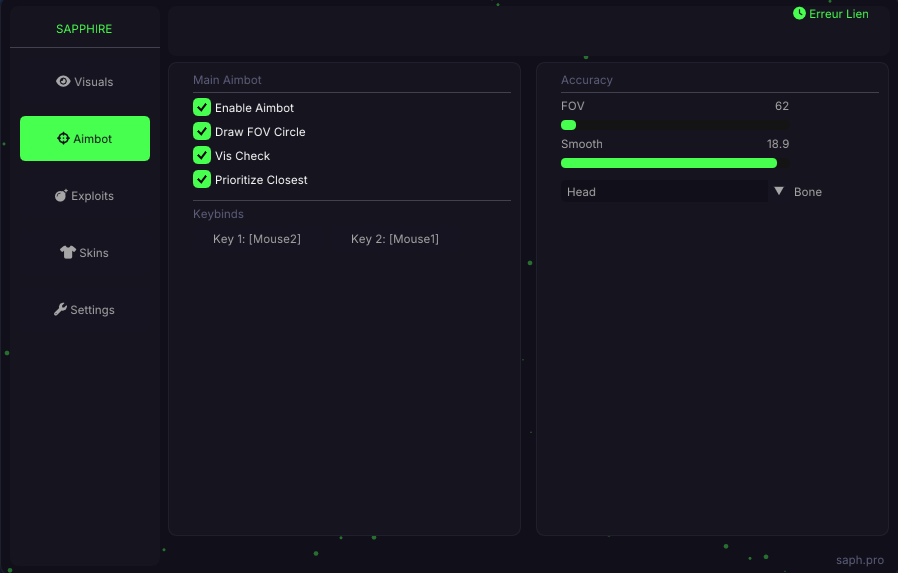Click the Bone label text
The width and height of the screenshot is (898, 573).
808,192
